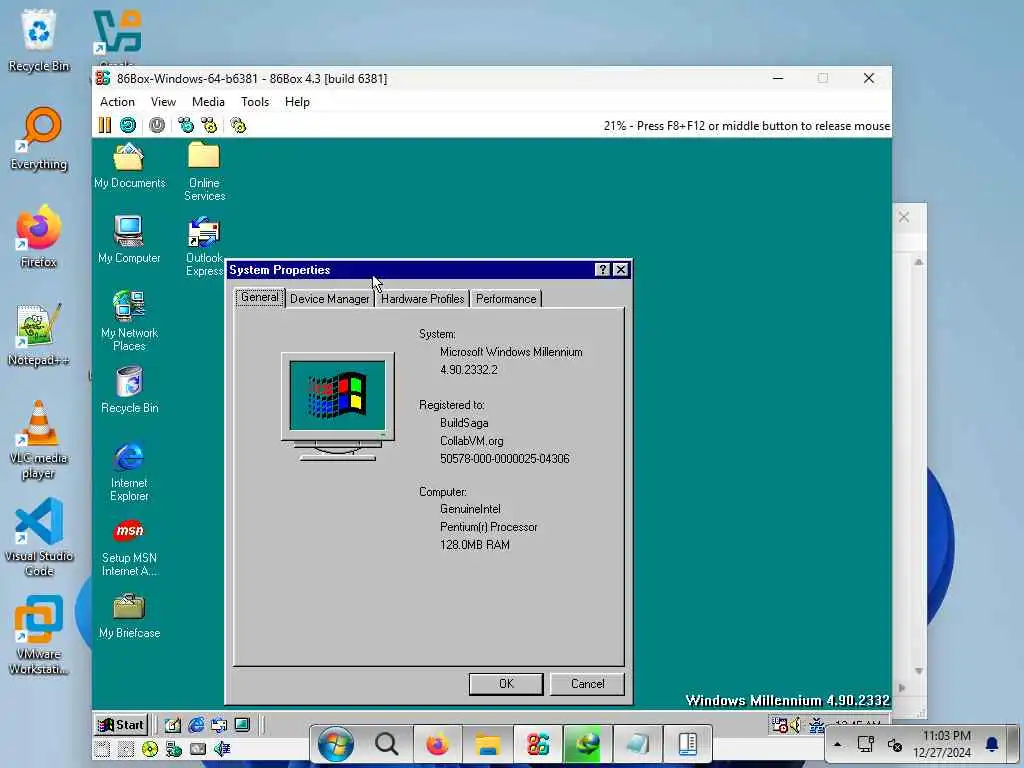
Task: Click the 86Box icon on the host taskbar
Action: 537,744
